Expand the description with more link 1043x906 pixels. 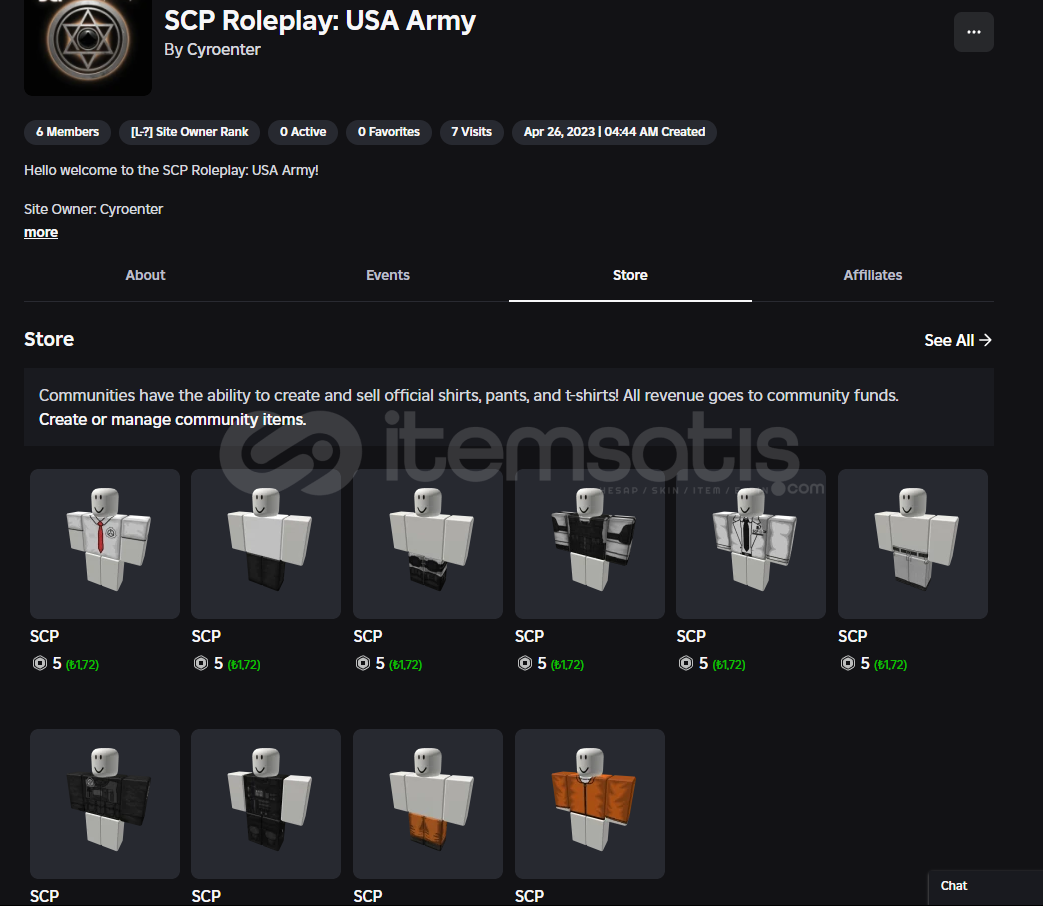pos(41,232)
